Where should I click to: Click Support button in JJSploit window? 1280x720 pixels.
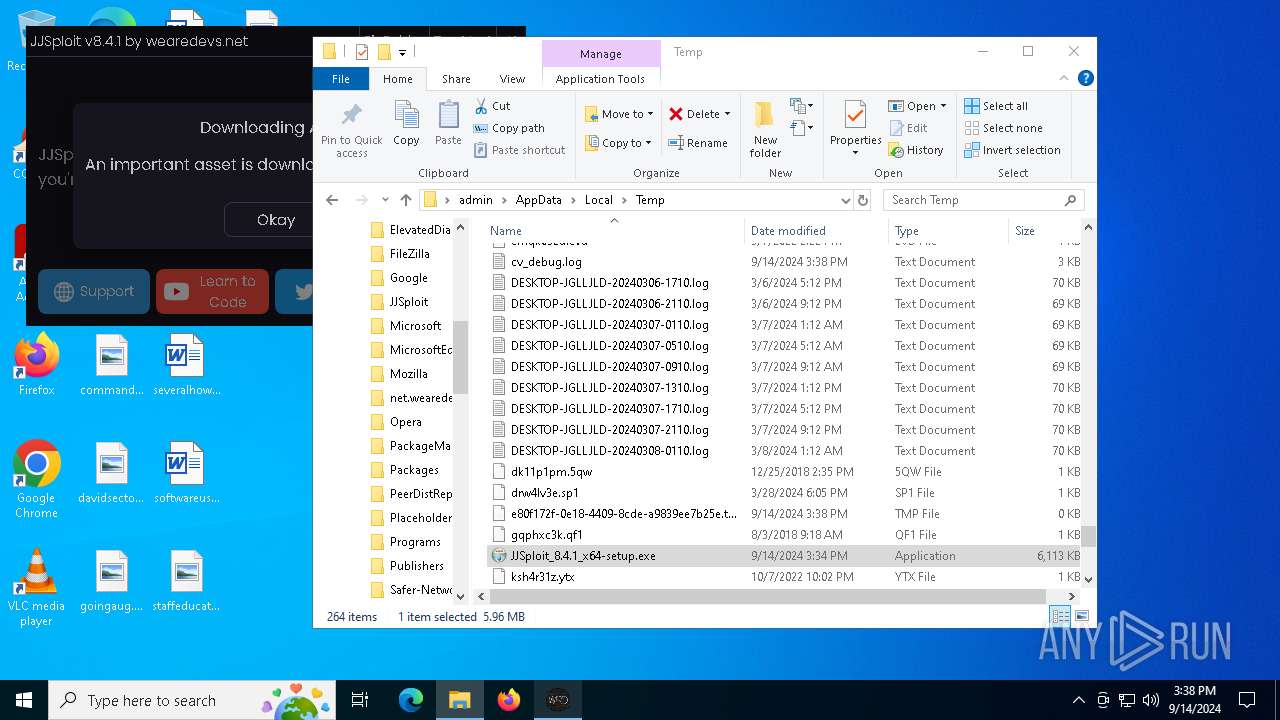(94, 292)
